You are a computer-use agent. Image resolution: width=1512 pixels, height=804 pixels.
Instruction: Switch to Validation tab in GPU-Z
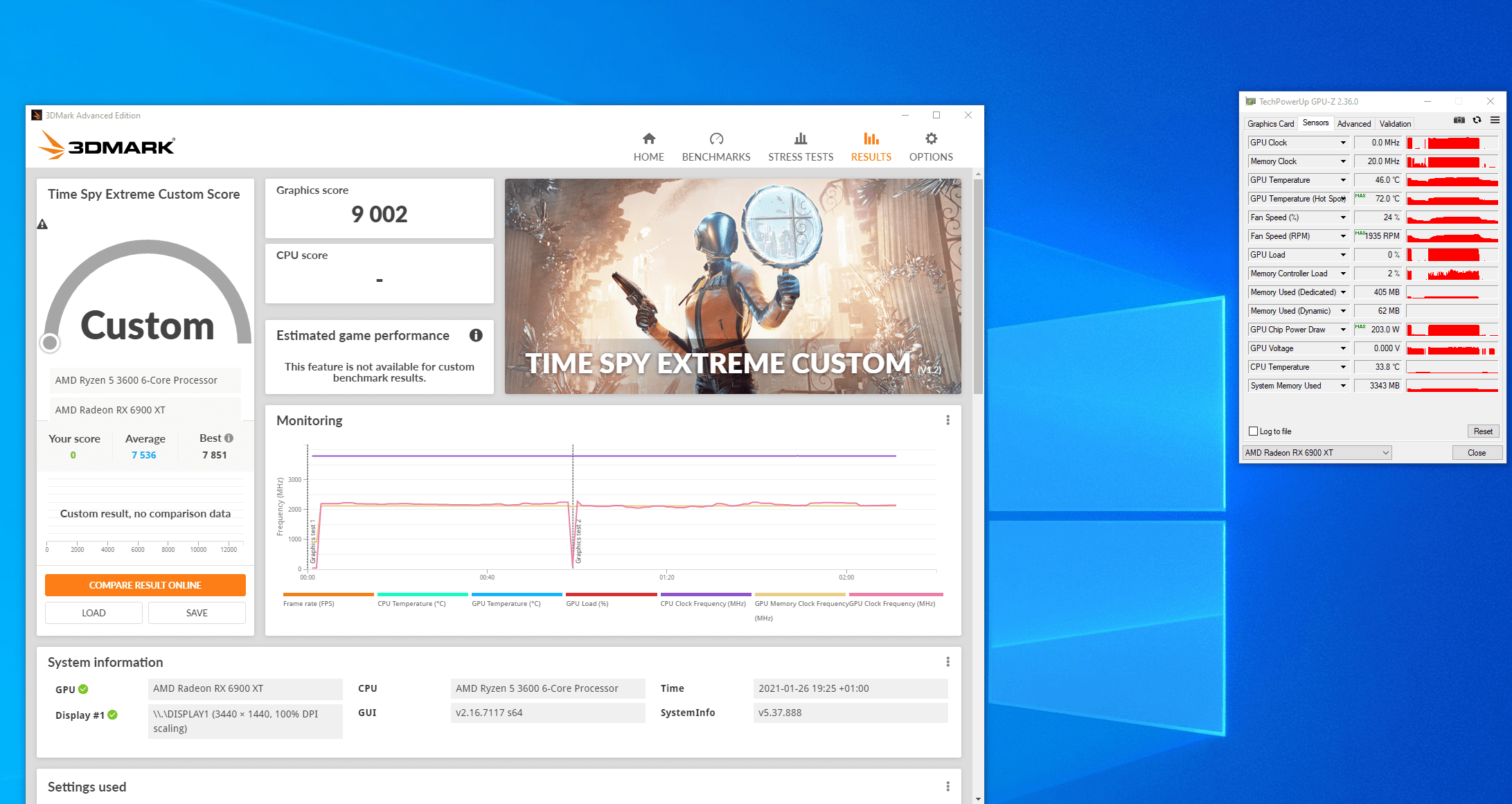(1394, 124)
